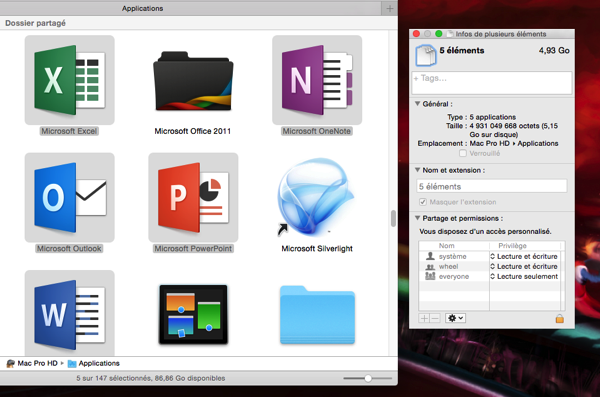Open the Microsoft Office 2011 folder icon
600x397 pixels.
193,81
